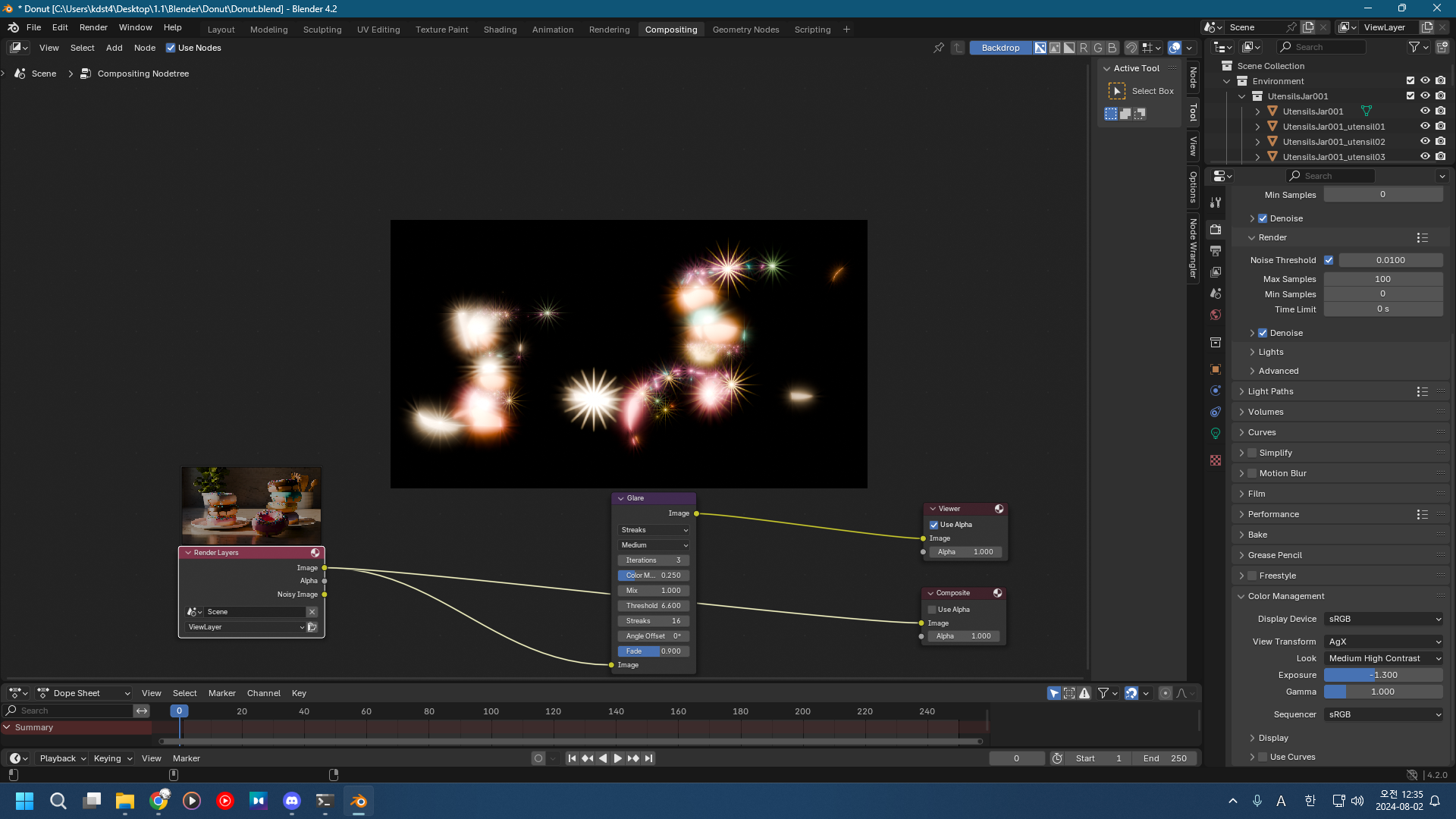Open the Output properties printer icon
The height and width of the screenshot is (819, 1456).
tap(1216, 250)
